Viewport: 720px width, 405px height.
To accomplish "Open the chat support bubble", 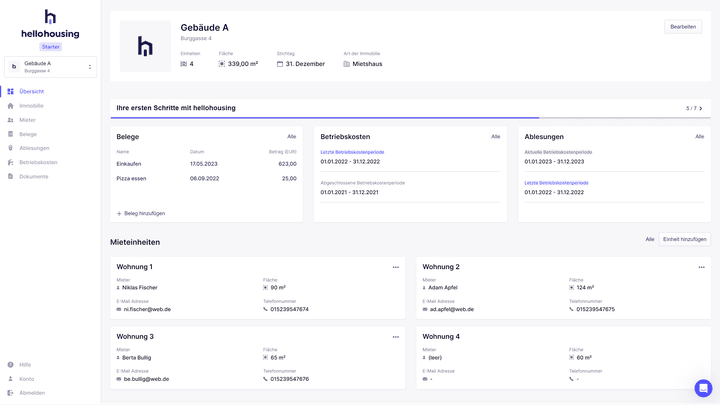I will coord(703,388).
